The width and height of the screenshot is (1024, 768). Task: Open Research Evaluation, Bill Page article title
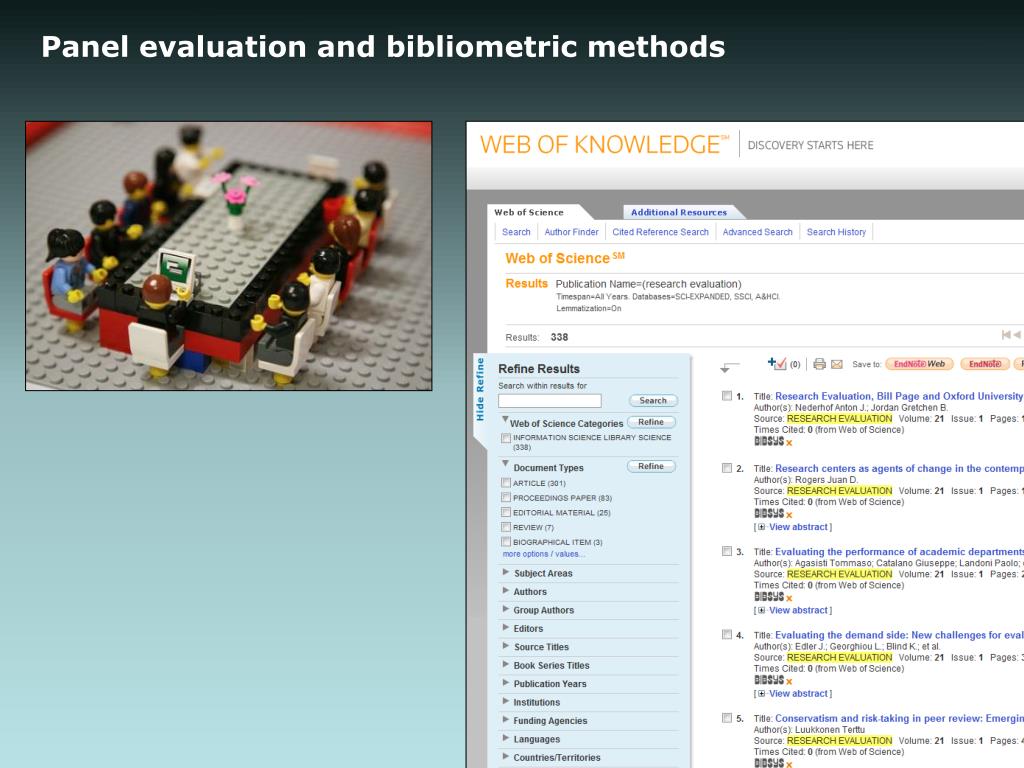pyautogui.click(x=899, y=396)
